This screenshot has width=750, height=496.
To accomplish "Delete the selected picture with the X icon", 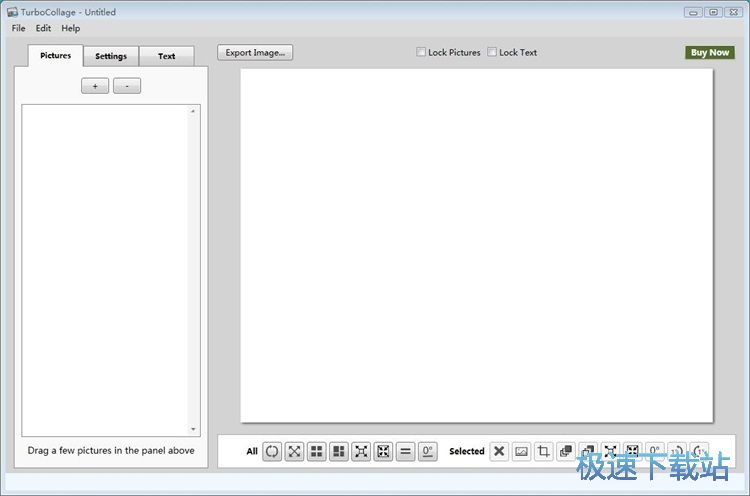I will 499,451.
